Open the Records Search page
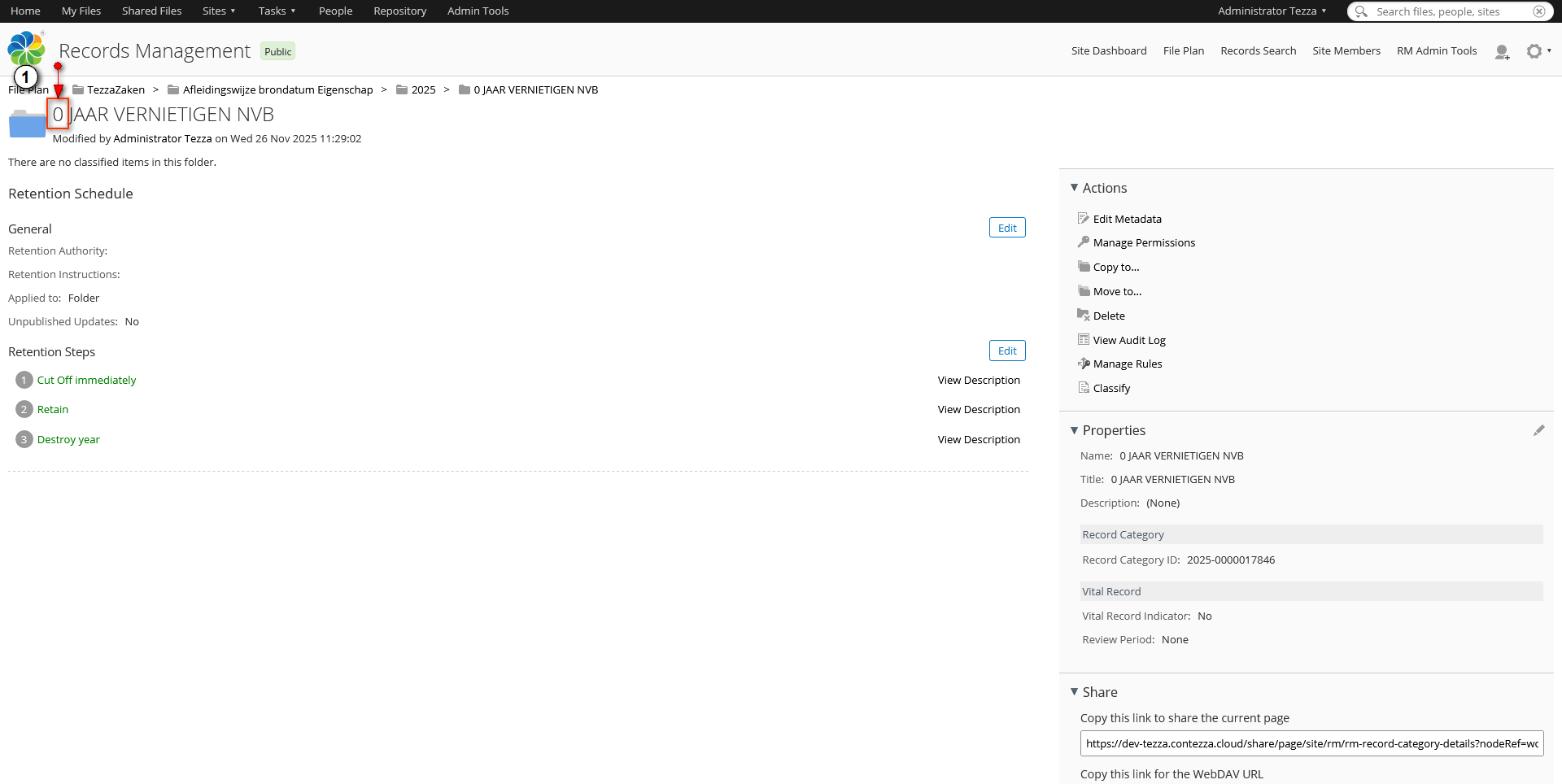1562x784 pixels. pyautogui.click(x=1258, y=51)
